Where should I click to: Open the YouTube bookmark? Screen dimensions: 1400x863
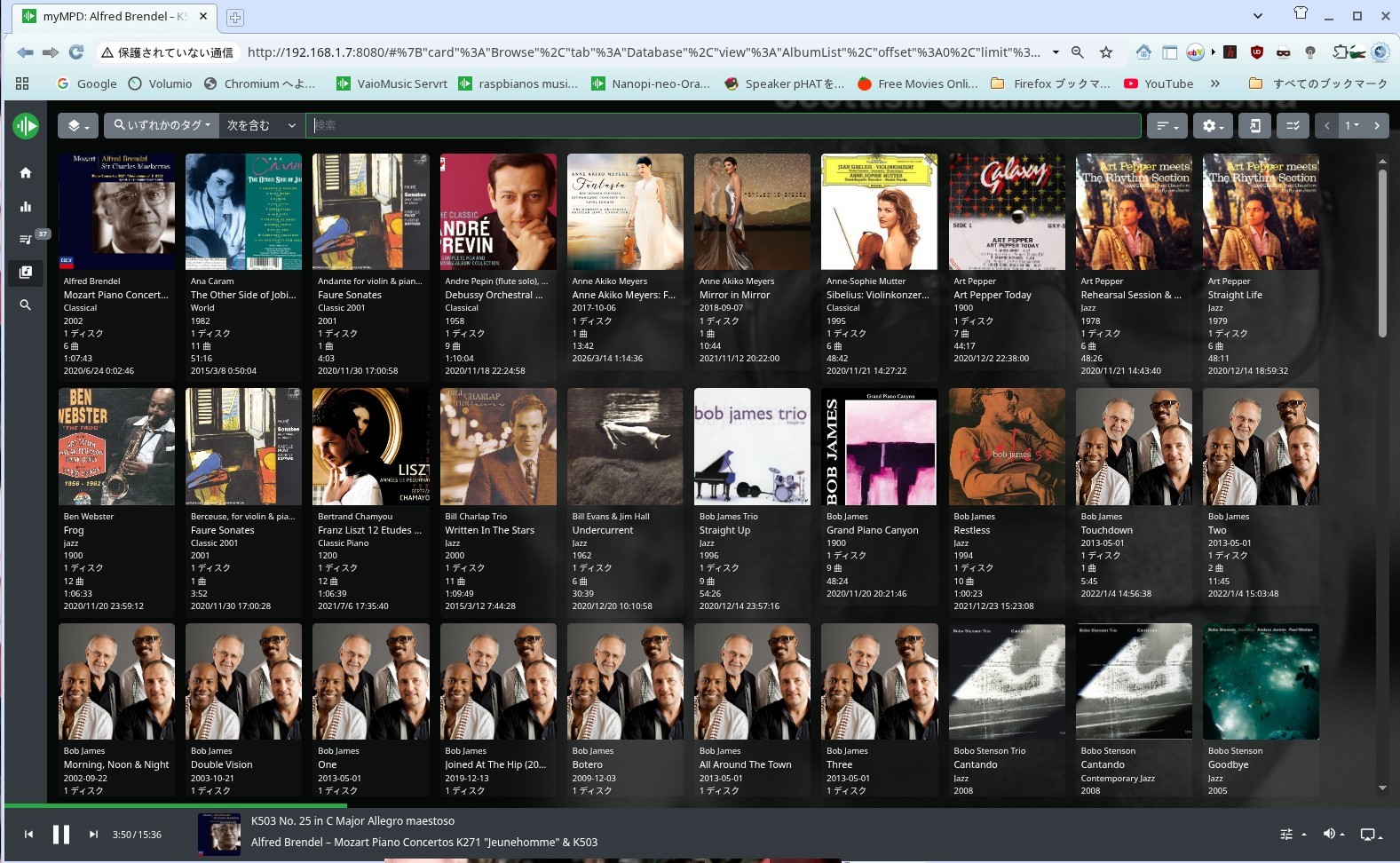(x=1159, y=83)
